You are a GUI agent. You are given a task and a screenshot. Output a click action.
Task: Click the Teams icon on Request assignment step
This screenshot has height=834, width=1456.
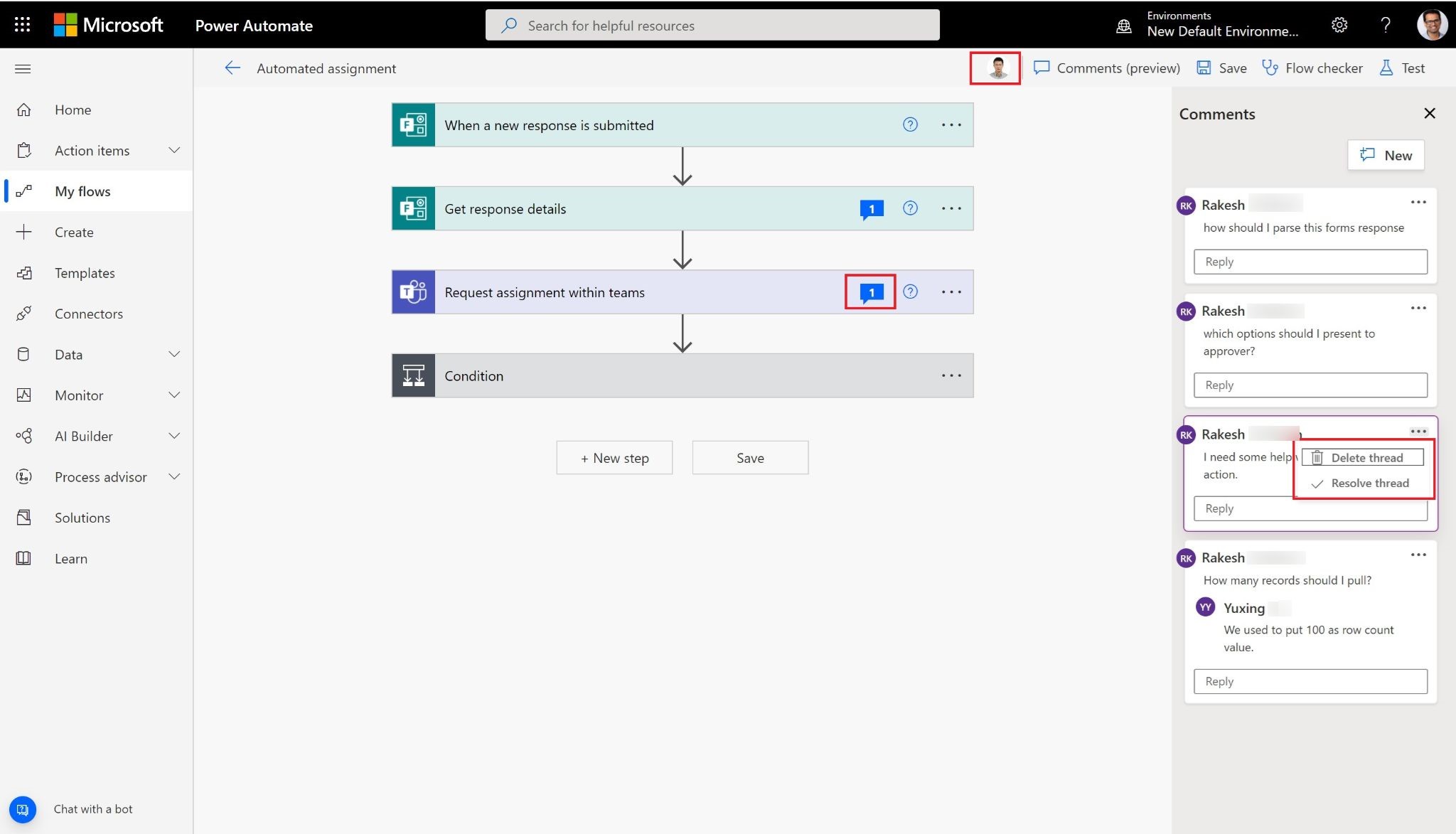click(x=413, y=292)
